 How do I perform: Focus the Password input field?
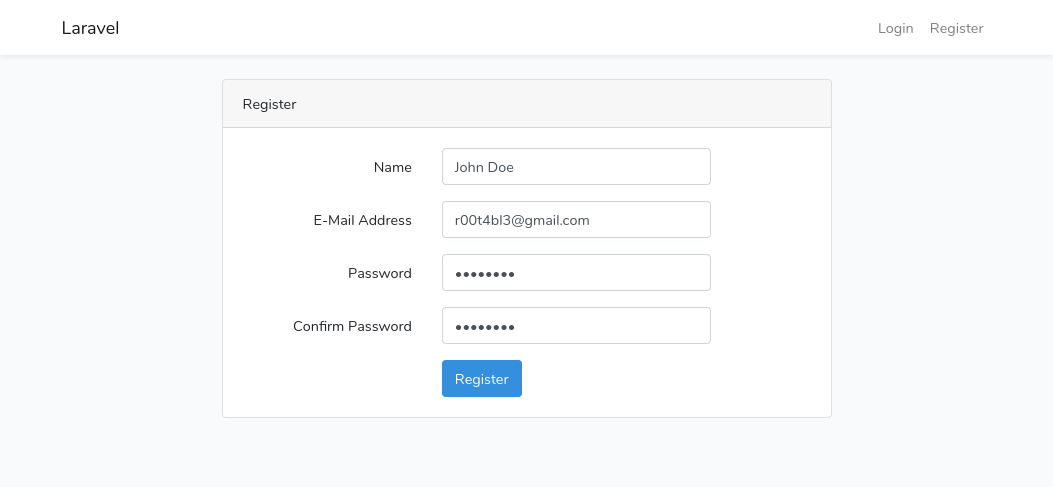(x=576, y=273)
